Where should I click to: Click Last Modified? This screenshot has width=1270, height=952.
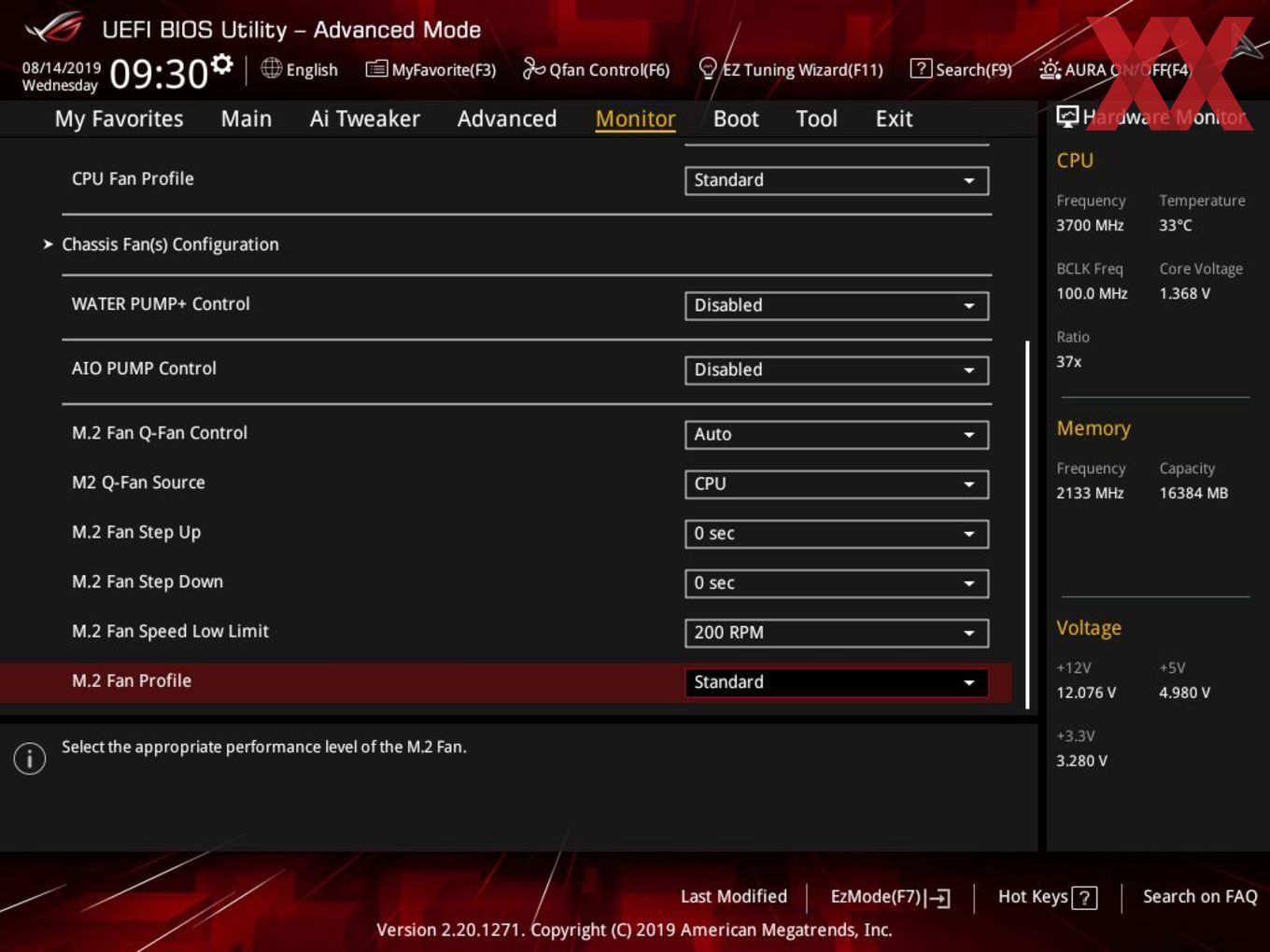coord(734,896)
